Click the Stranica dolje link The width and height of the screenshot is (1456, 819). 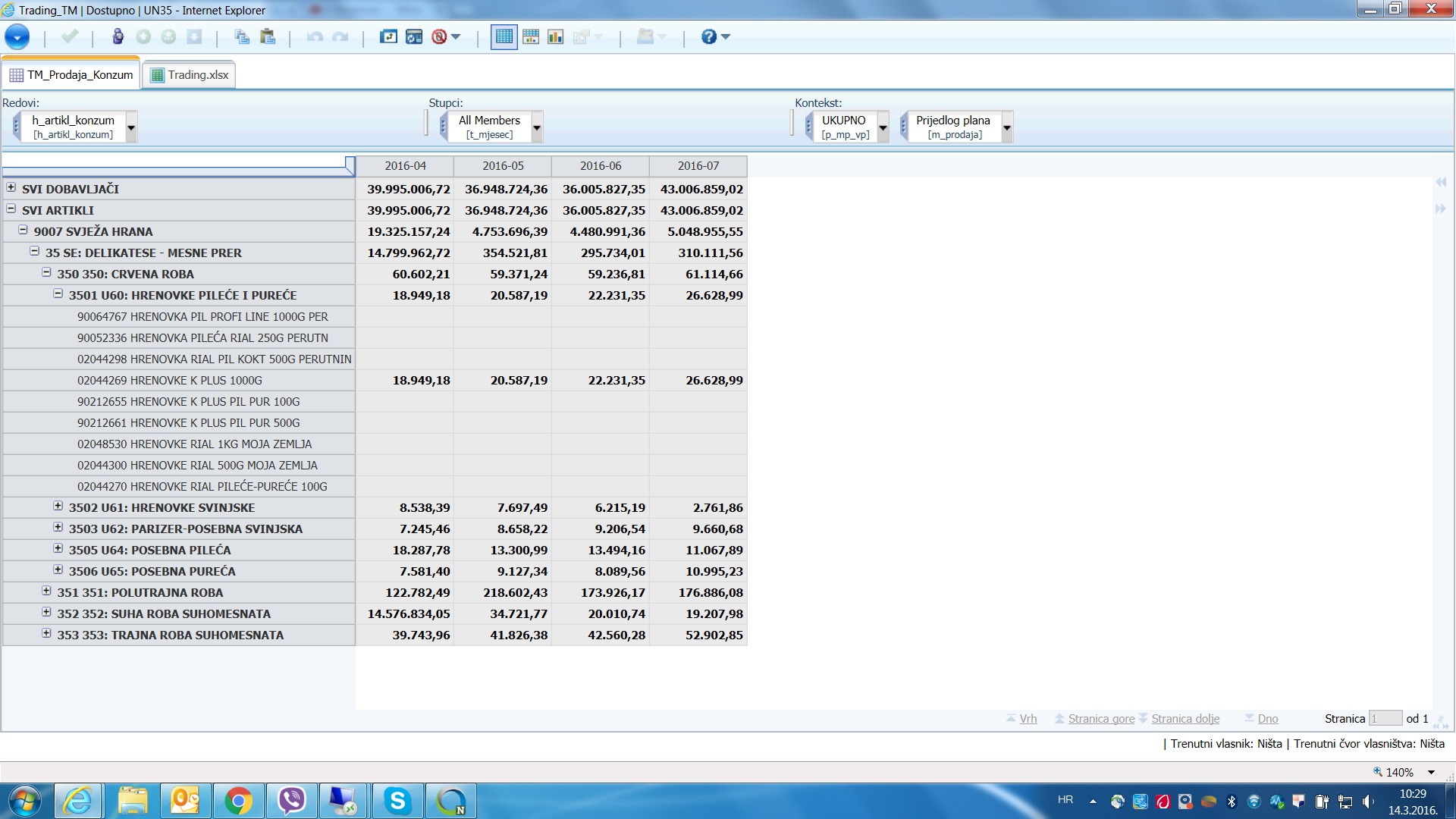[x=1185, y=719]
